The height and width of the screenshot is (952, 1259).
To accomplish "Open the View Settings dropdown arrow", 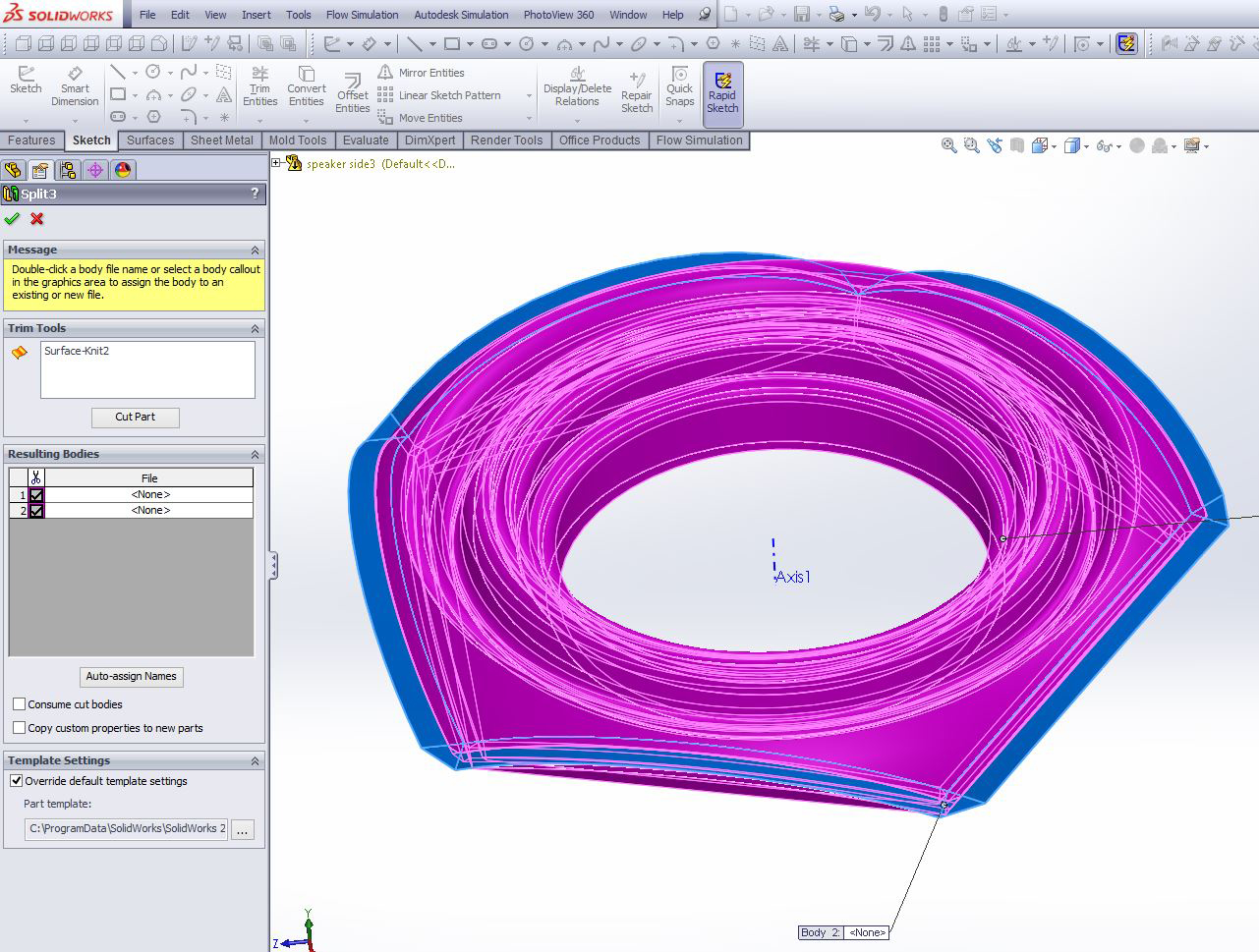I will (1206, 146).
